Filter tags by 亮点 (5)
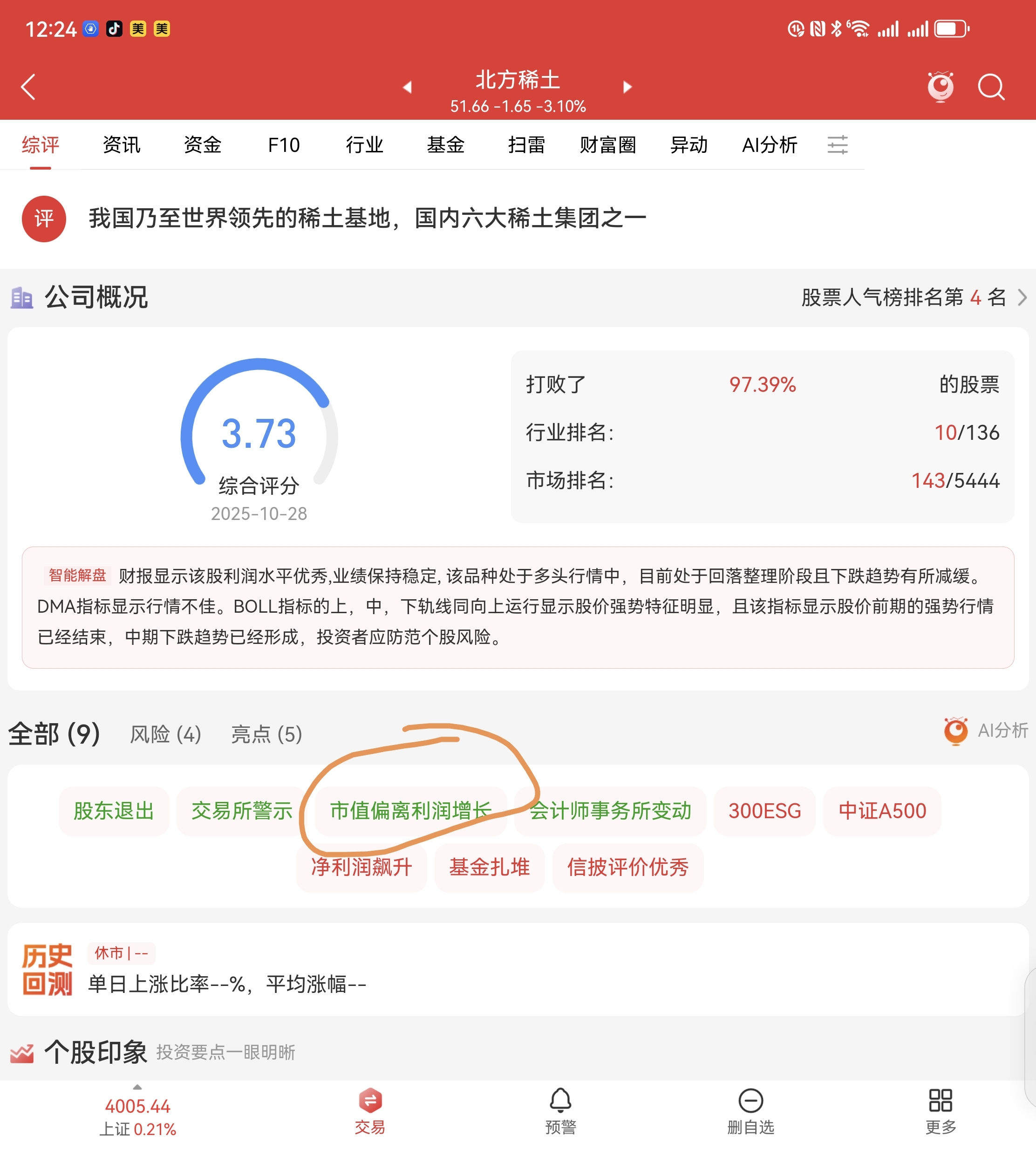The width and height of the screenshot is (1036, 1163). [x=266, y=734]
